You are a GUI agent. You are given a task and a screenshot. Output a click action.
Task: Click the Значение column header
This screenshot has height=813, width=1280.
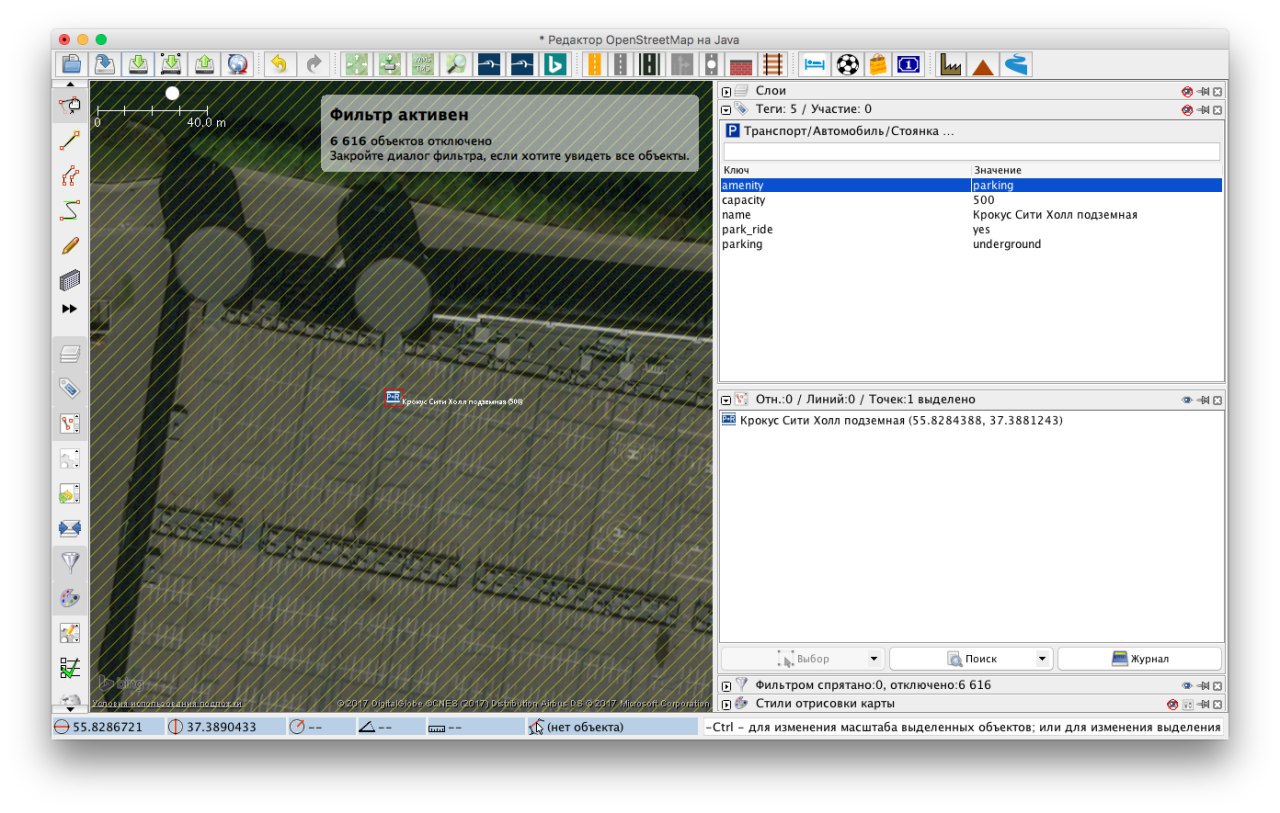(1097, 171)
